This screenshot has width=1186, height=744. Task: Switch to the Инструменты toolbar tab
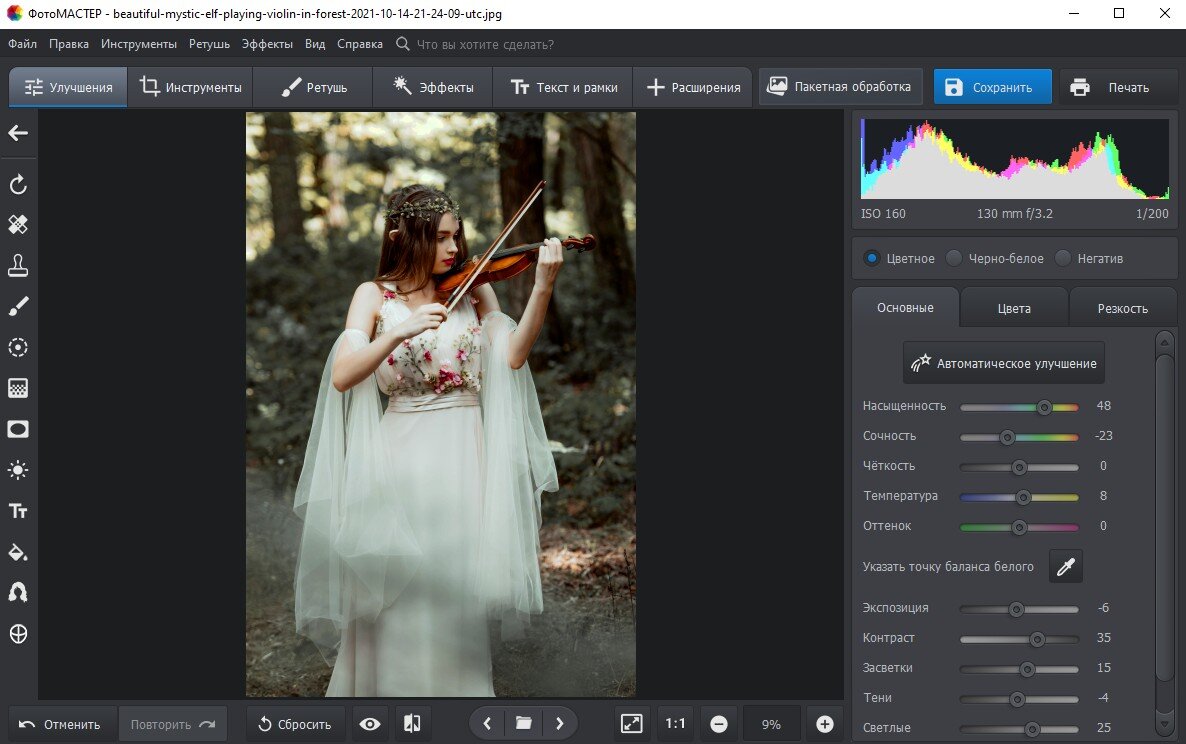pos(190,87)
